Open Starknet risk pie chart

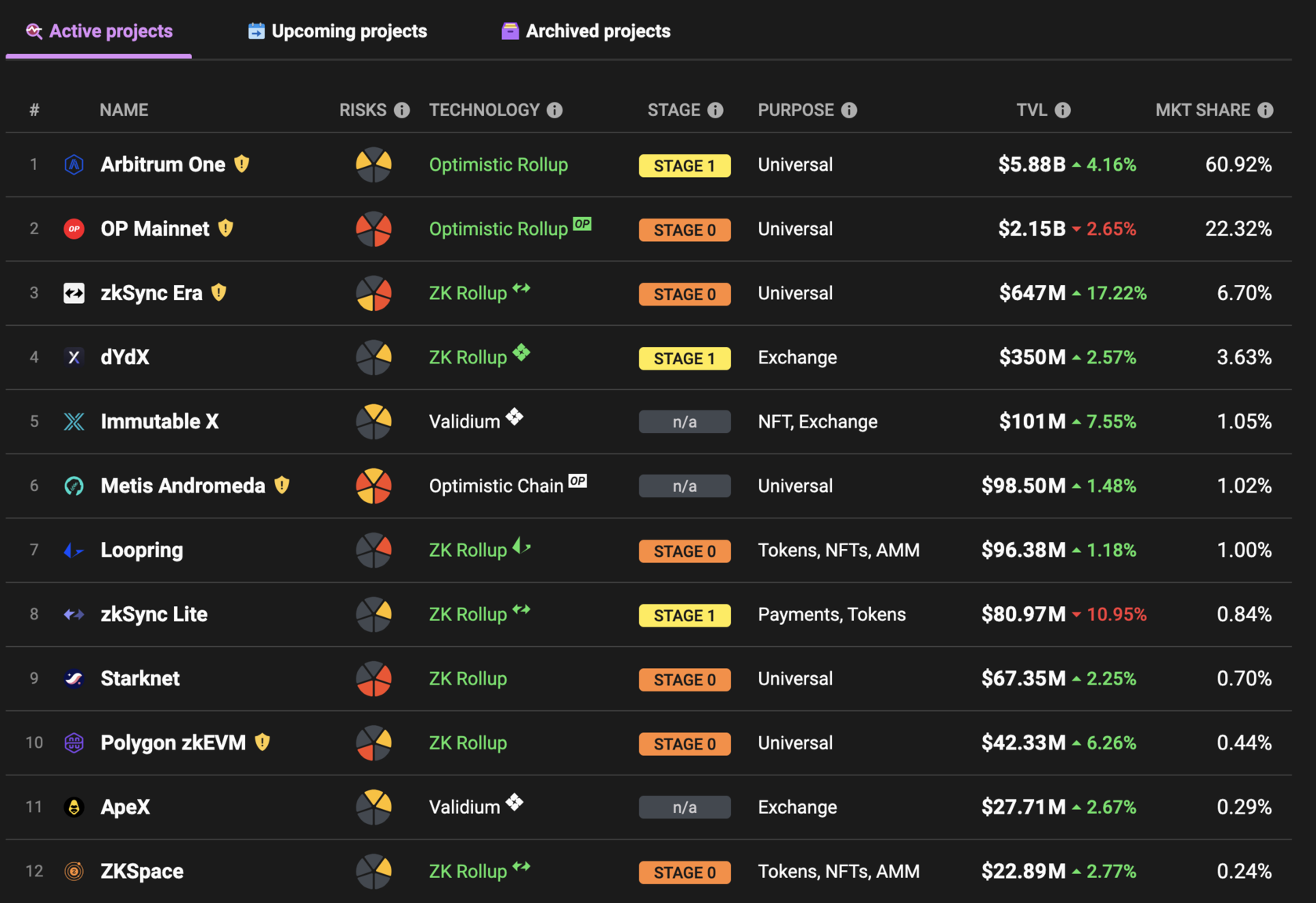click(x=374, y=678)
